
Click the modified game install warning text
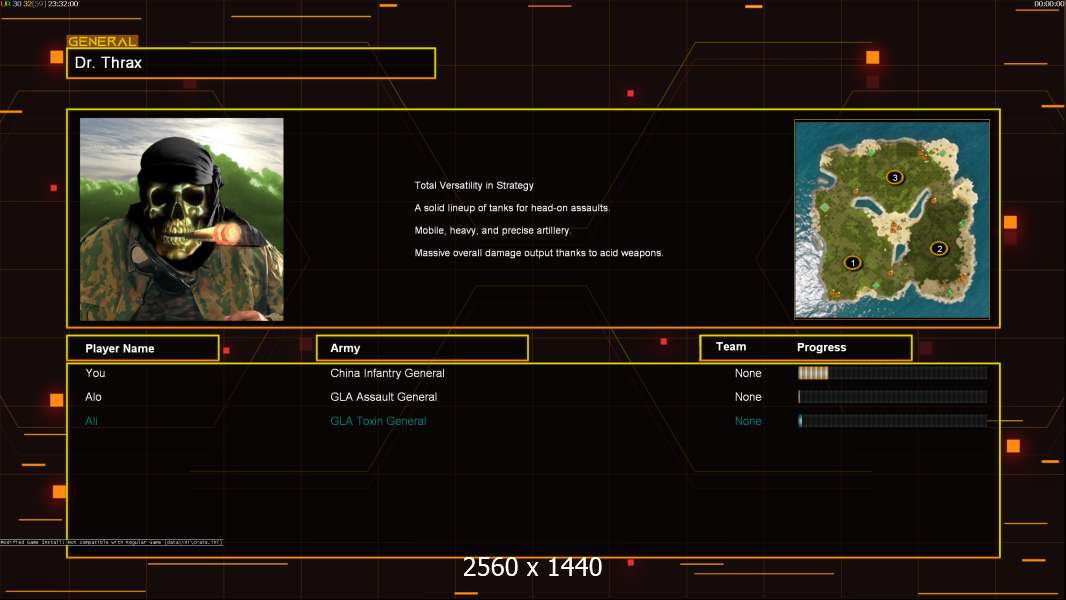coord(111,542)
